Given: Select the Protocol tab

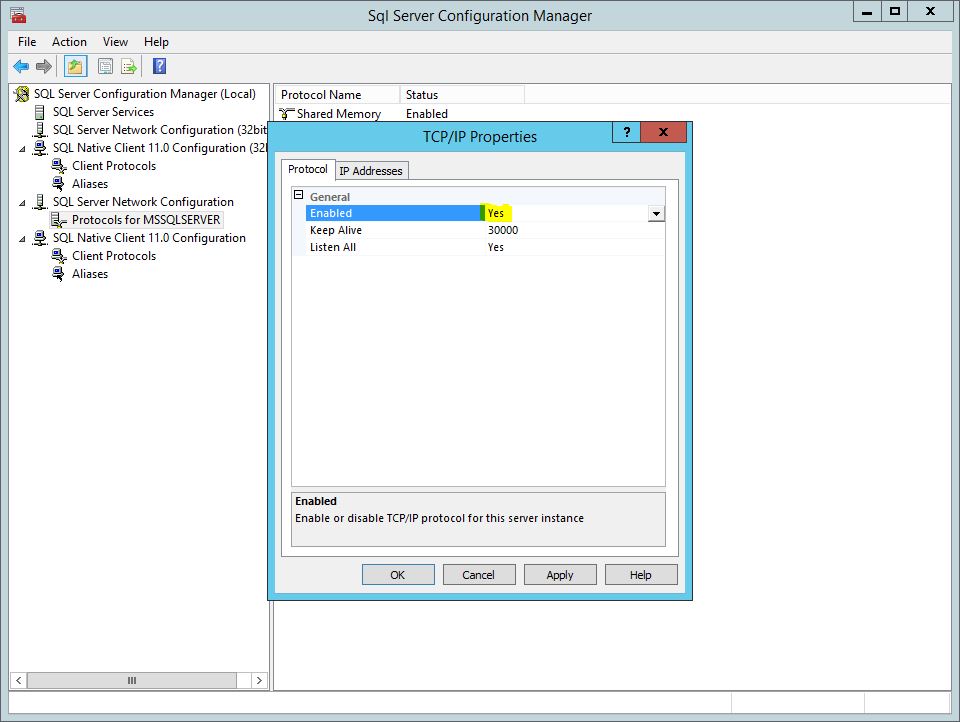Looking at the screenshot, I should (308, 169).
